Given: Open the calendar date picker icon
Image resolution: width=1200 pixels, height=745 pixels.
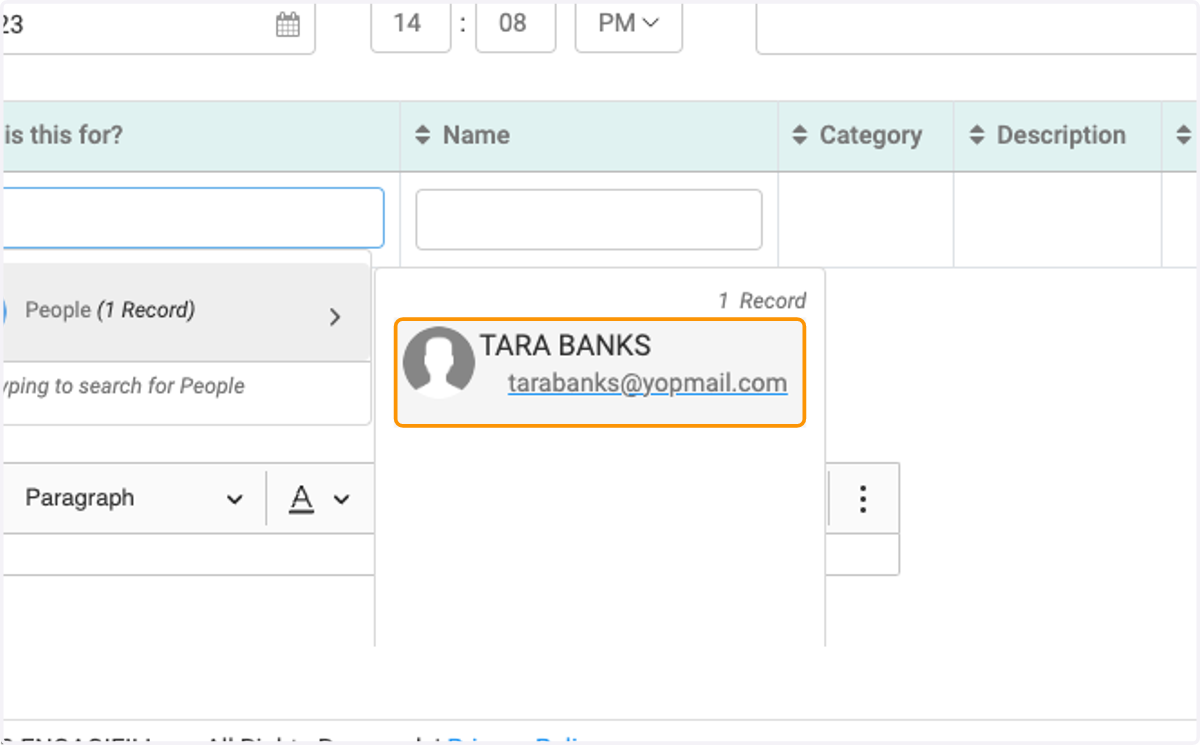Looking at the screenshot, I should coord(288,25).
